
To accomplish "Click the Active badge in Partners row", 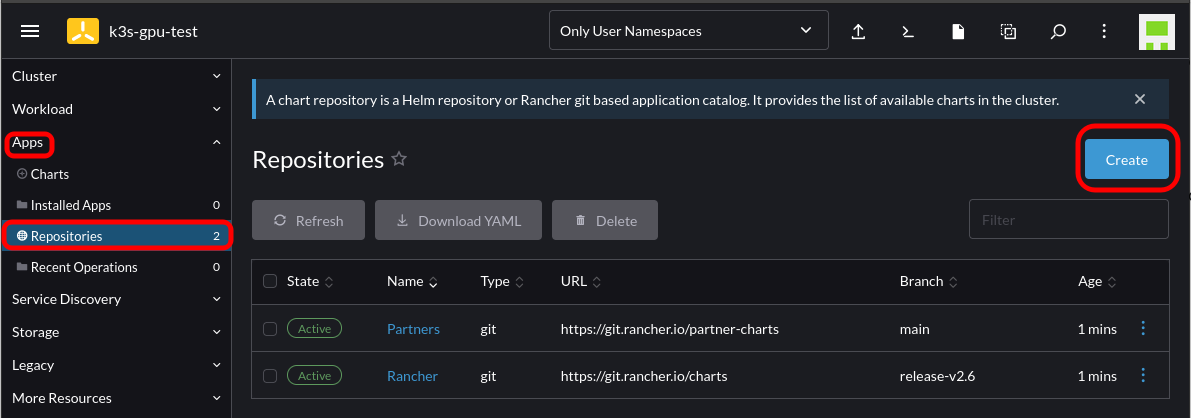I will coord(314,328).
